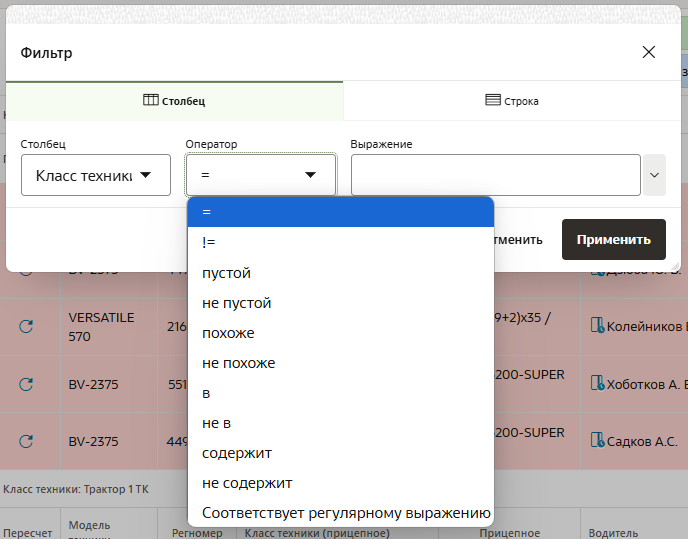This screenshot has width=688, height=539.
Task: Switch to the Столбец tab
Action: click(174, 101)
